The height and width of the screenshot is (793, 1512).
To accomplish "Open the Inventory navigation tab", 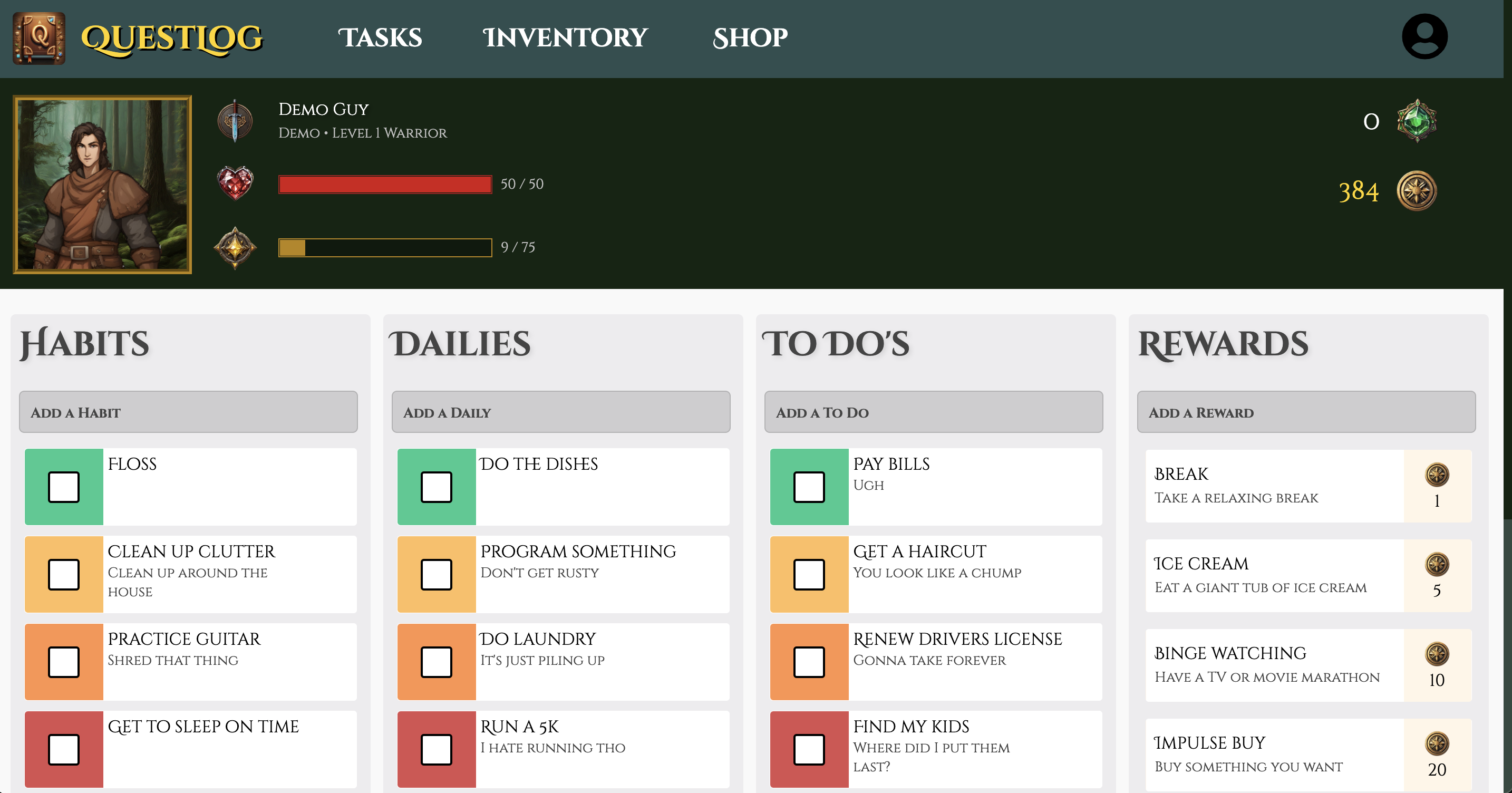I will [x=565, y=37].
